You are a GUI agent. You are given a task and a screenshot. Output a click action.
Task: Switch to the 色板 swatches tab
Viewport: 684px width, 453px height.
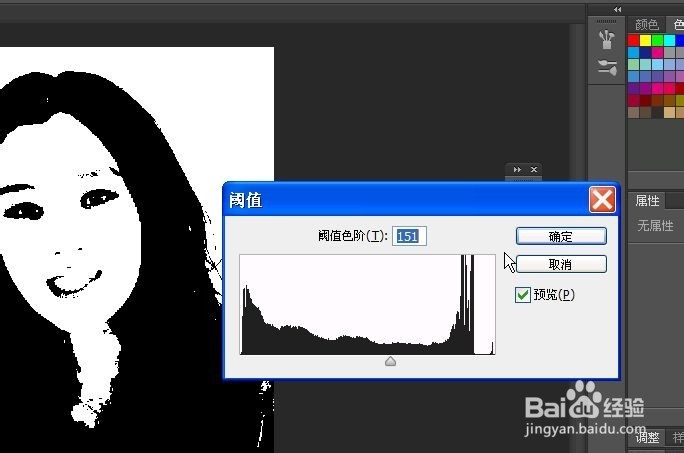[677, 24]
